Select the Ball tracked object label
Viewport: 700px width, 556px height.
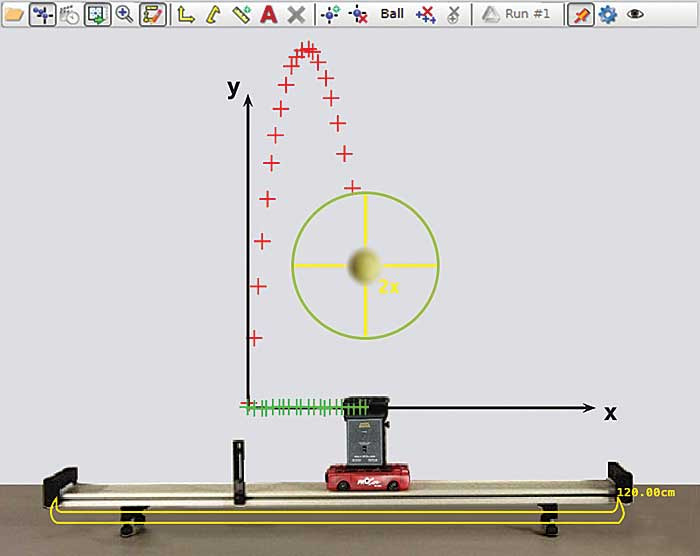click(392, 14)
